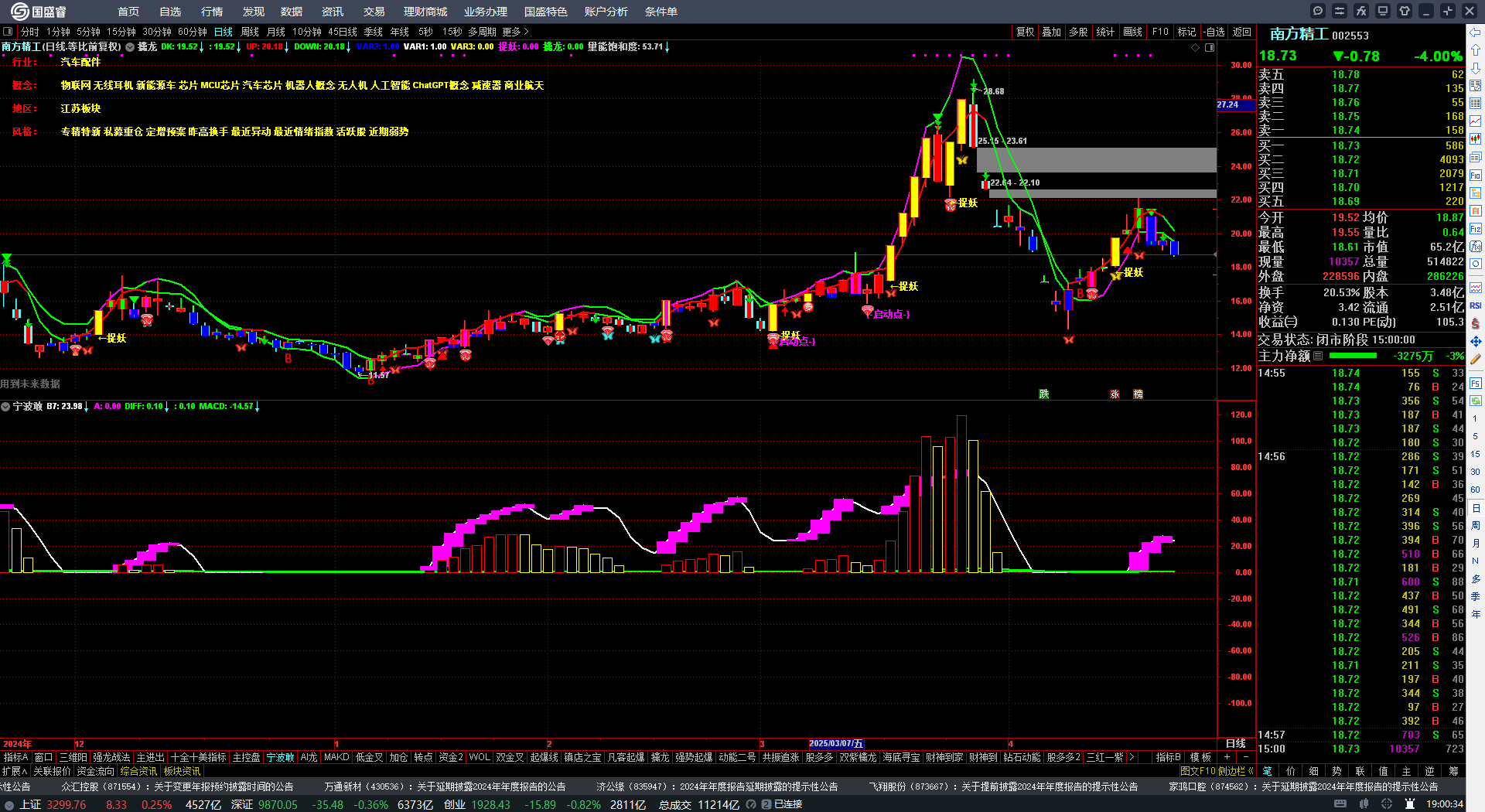Click the indicator tabs right-scroll arrow
Viewport: 1485px width, 812px height.
point(1132,757)
